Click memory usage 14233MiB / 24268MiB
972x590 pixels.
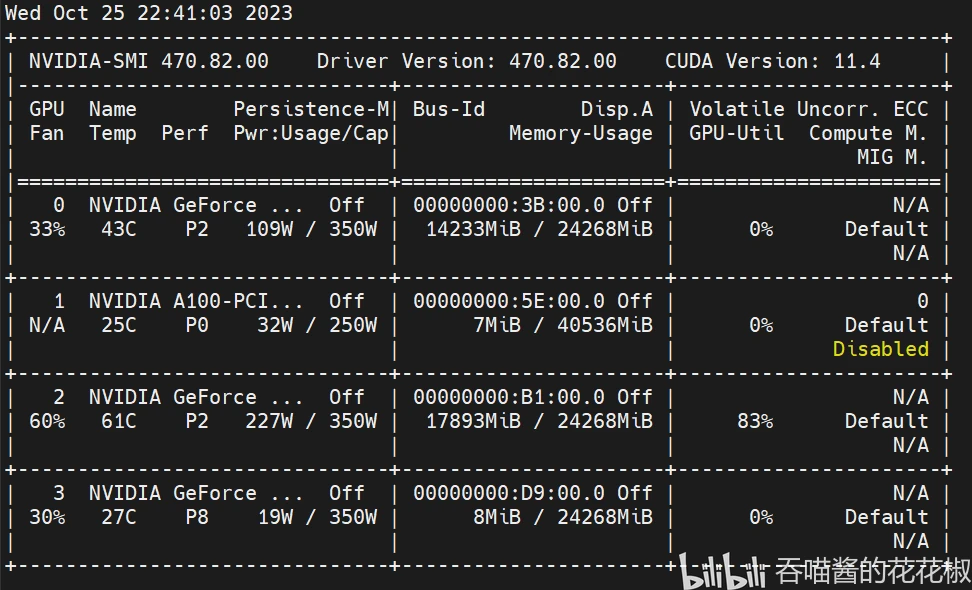pyautogui.click(x=539, y=229)
